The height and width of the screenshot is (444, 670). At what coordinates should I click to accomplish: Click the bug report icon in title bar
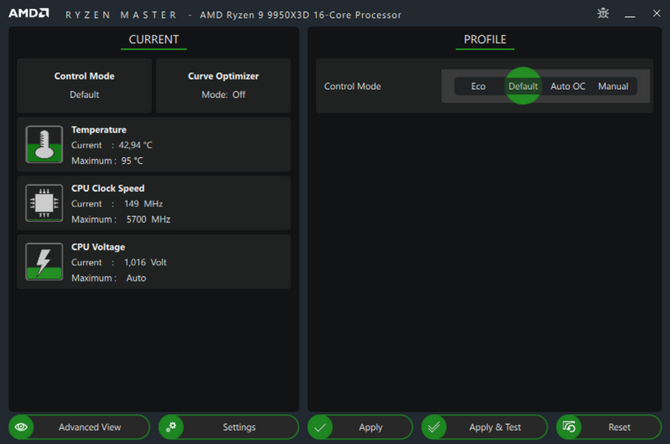[x=603, y=14]
